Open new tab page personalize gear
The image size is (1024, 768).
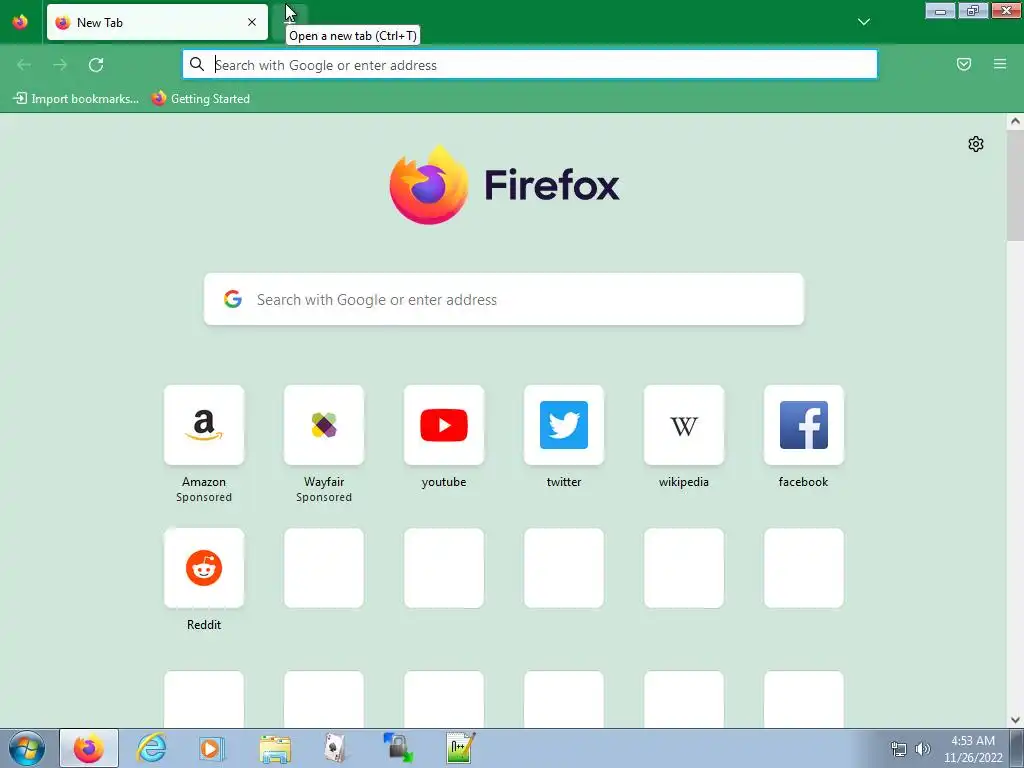(976, 144)
